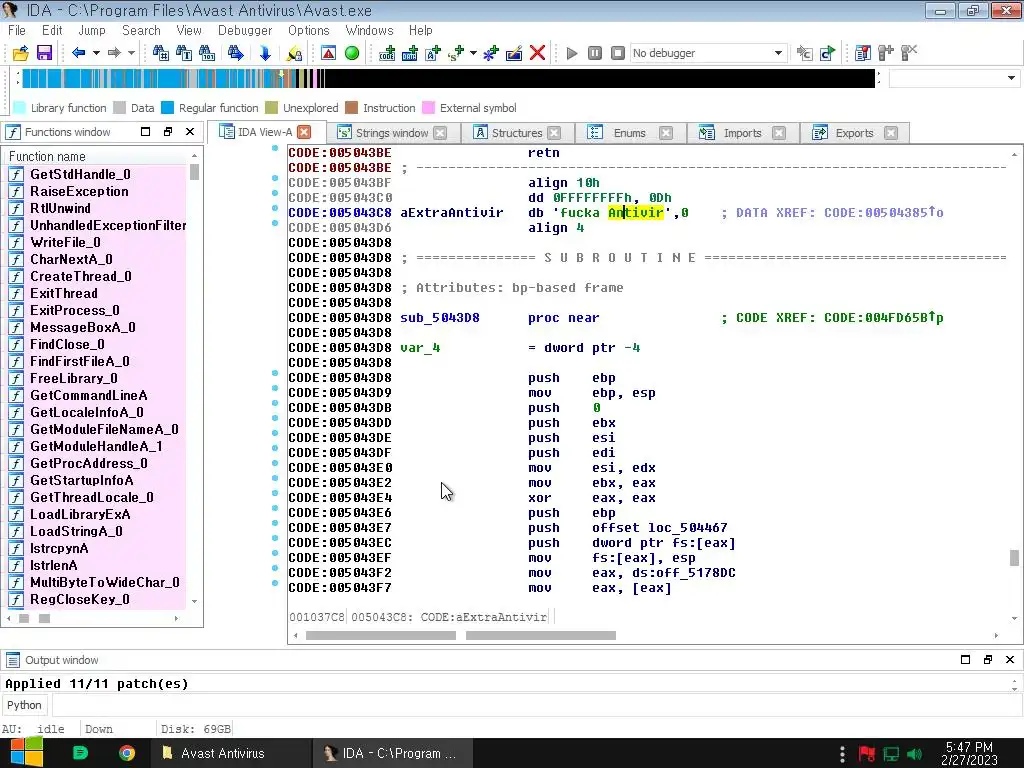Screen dimensions: 1024x768
Task: Expand the string type dropdown arrow
Action: pyautogui.click(x=473, y=53)
